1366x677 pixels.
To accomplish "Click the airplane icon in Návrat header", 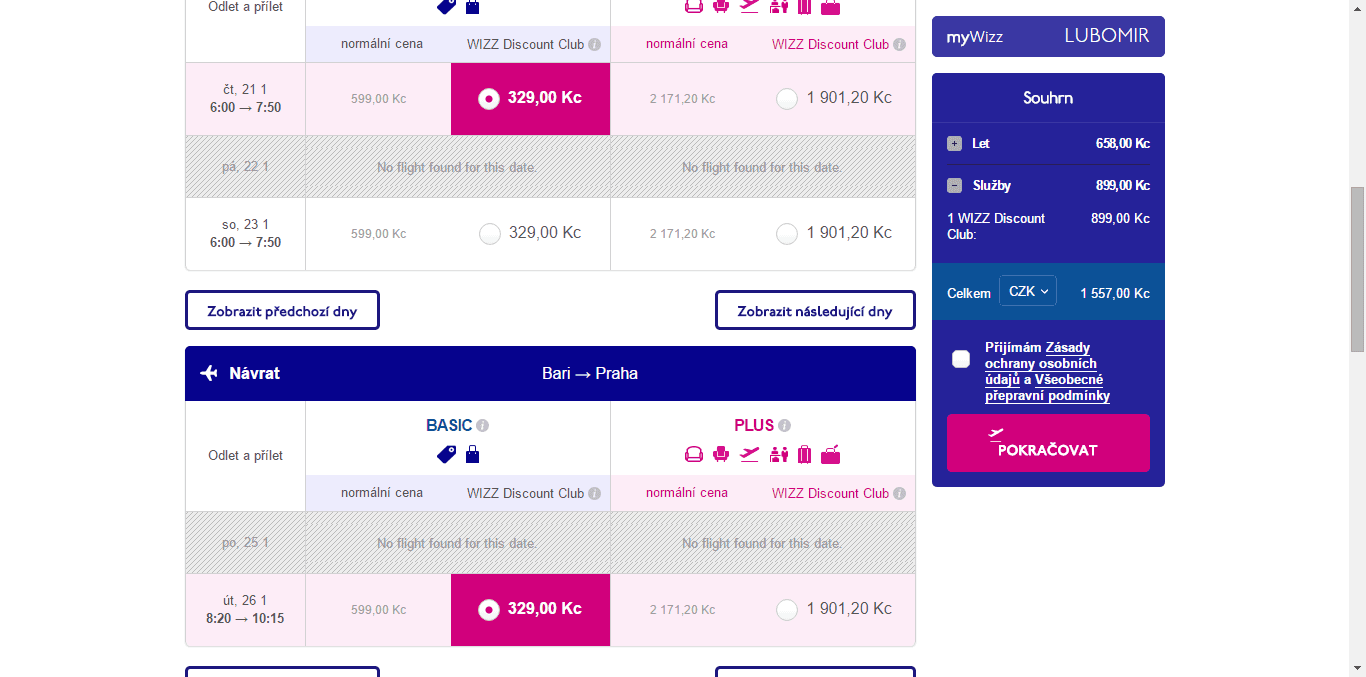I will (x=209, y=373).
